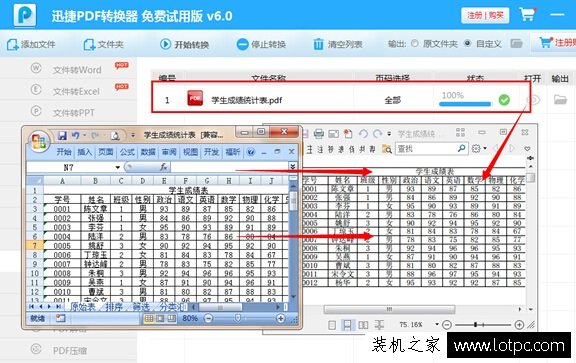The width and height of the screenshot is (576, 363).
Task: Open the 75.16% zoom dropdown in PDF reader
Action: [437, 324]
